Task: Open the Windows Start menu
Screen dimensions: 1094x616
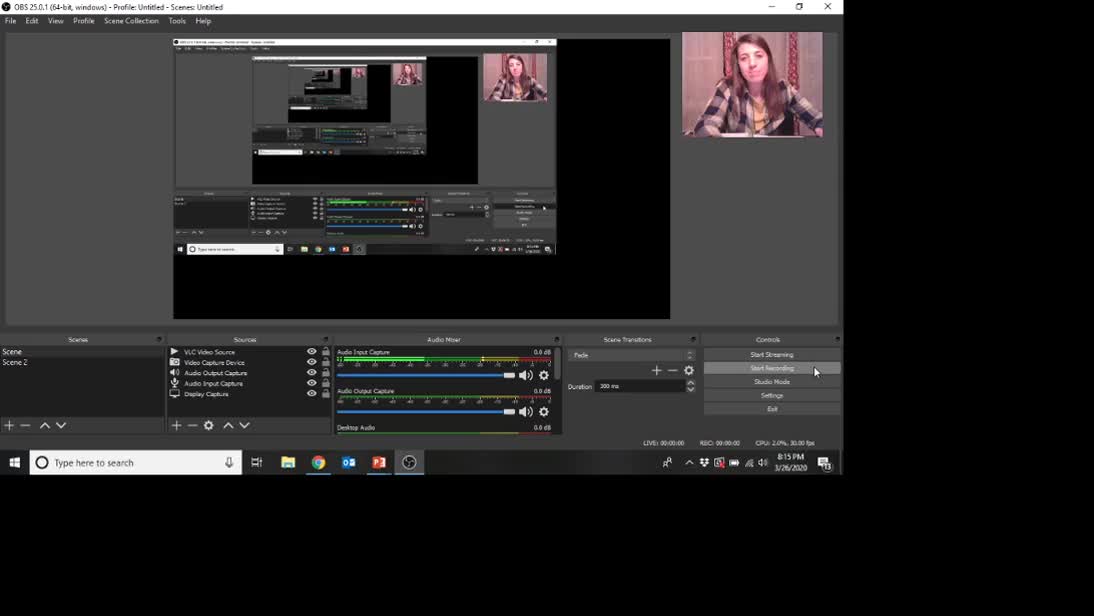Action: [x=15, y=463]
